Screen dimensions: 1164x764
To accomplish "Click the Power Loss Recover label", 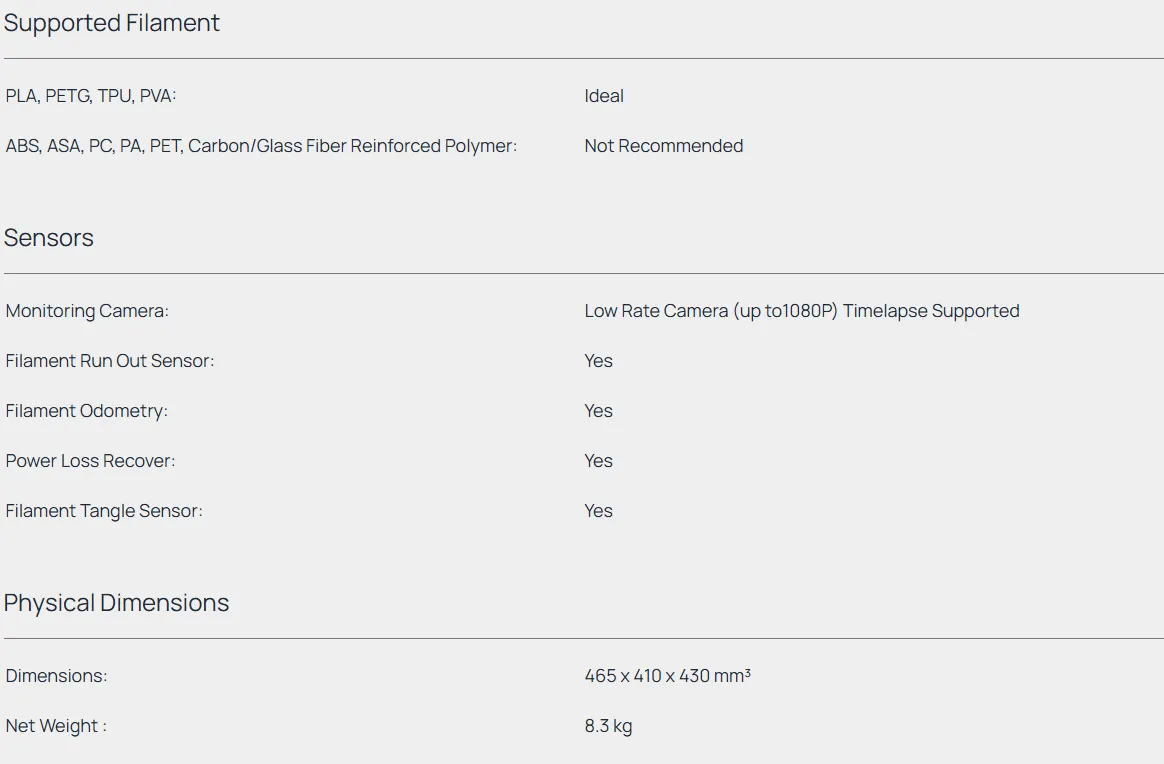I will click(x=90, y=461).
